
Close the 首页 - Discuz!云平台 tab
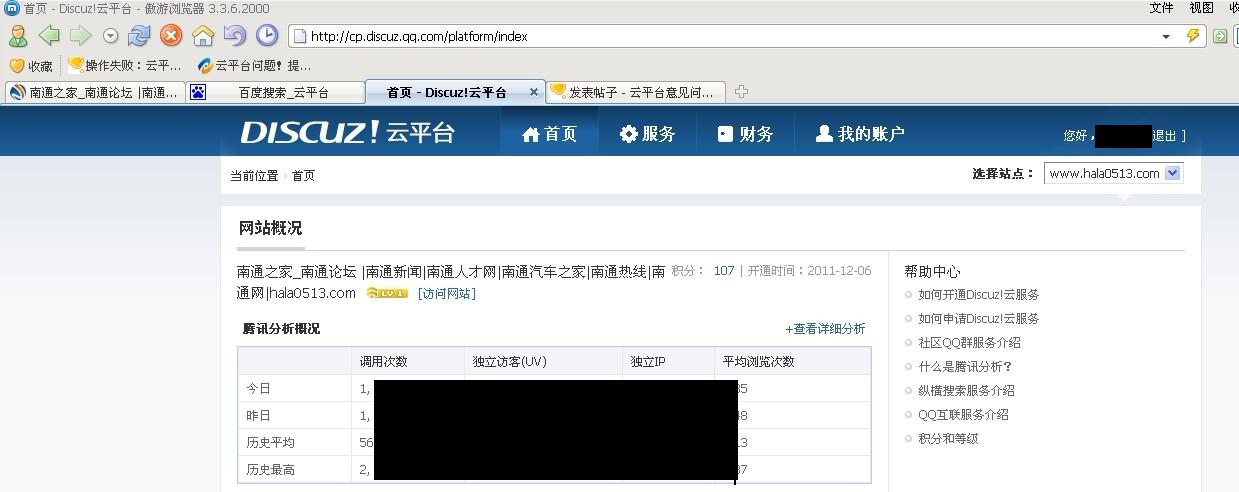coord(534,92)
